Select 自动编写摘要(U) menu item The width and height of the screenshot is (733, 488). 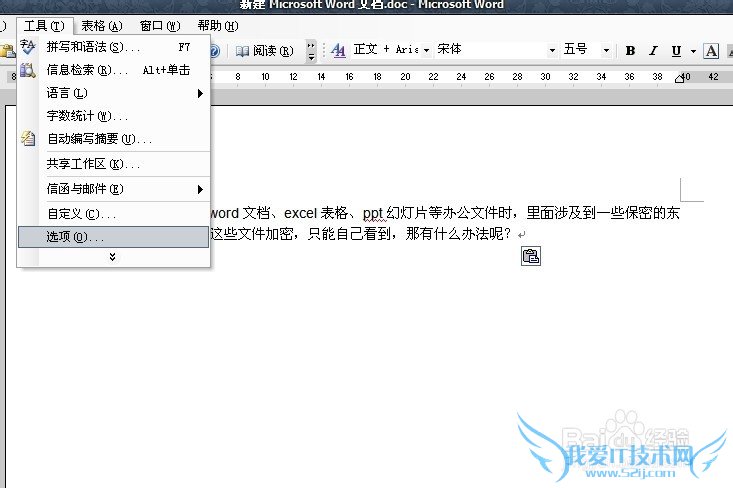pos(113,139)
